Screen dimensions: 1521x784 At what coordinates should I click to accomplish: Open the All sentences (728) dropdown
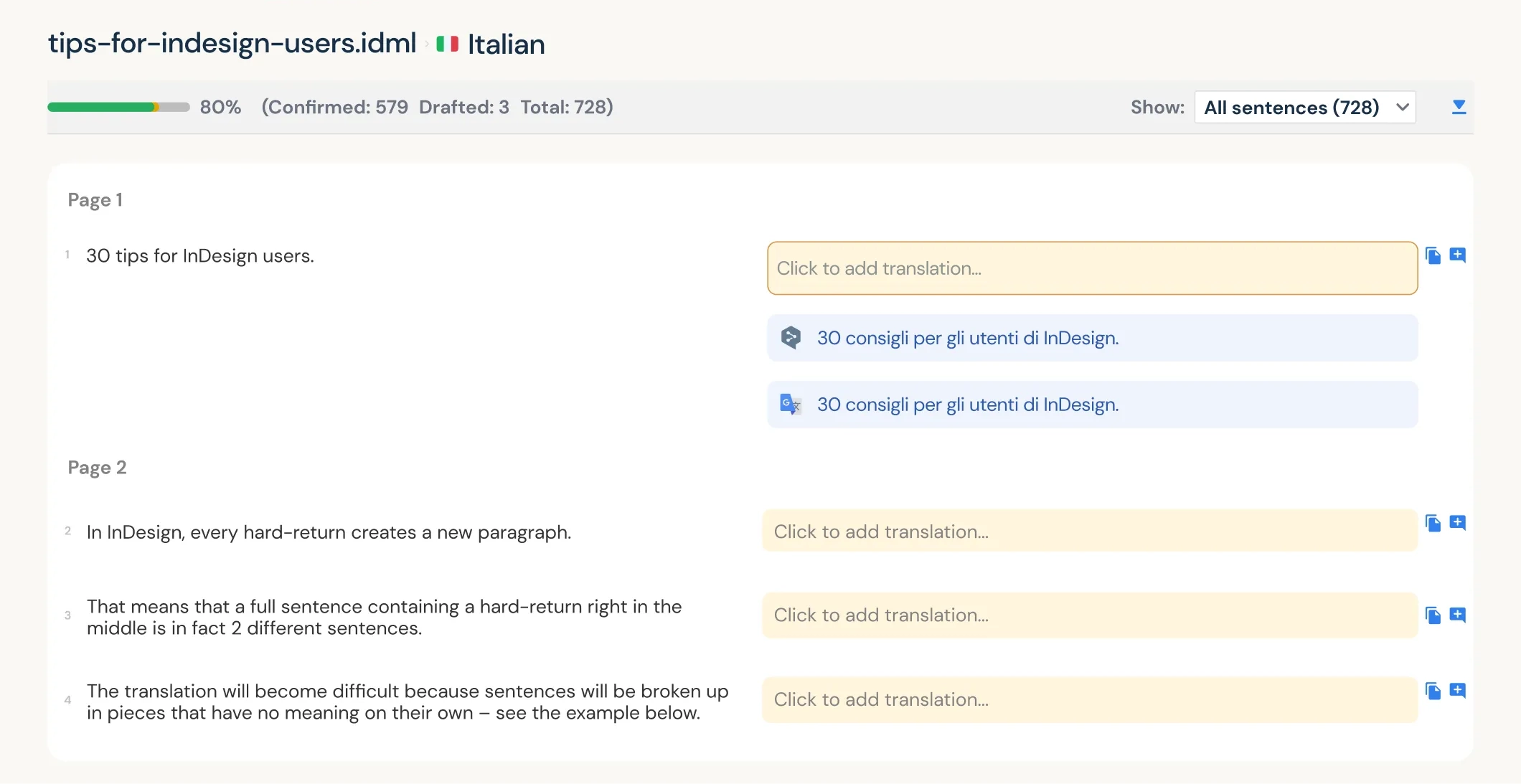click(1304, 107)
